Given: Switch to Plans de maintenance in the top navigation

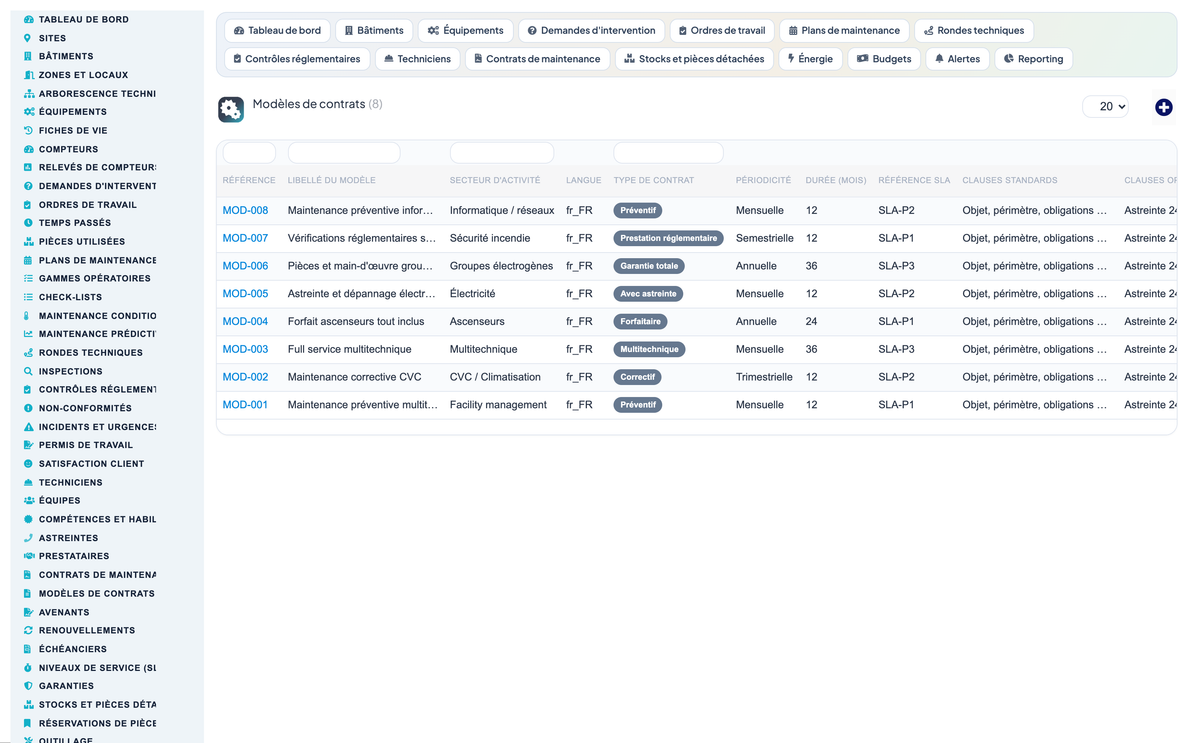Looking at the screenshot, I should 844,31.
